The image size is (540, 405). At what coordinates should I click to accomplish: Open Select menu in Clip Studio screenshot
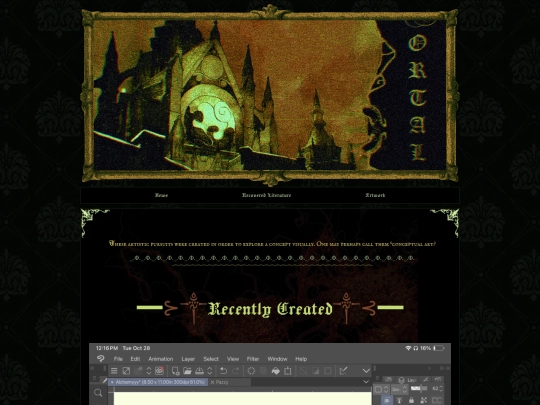(x=211, y=359)
